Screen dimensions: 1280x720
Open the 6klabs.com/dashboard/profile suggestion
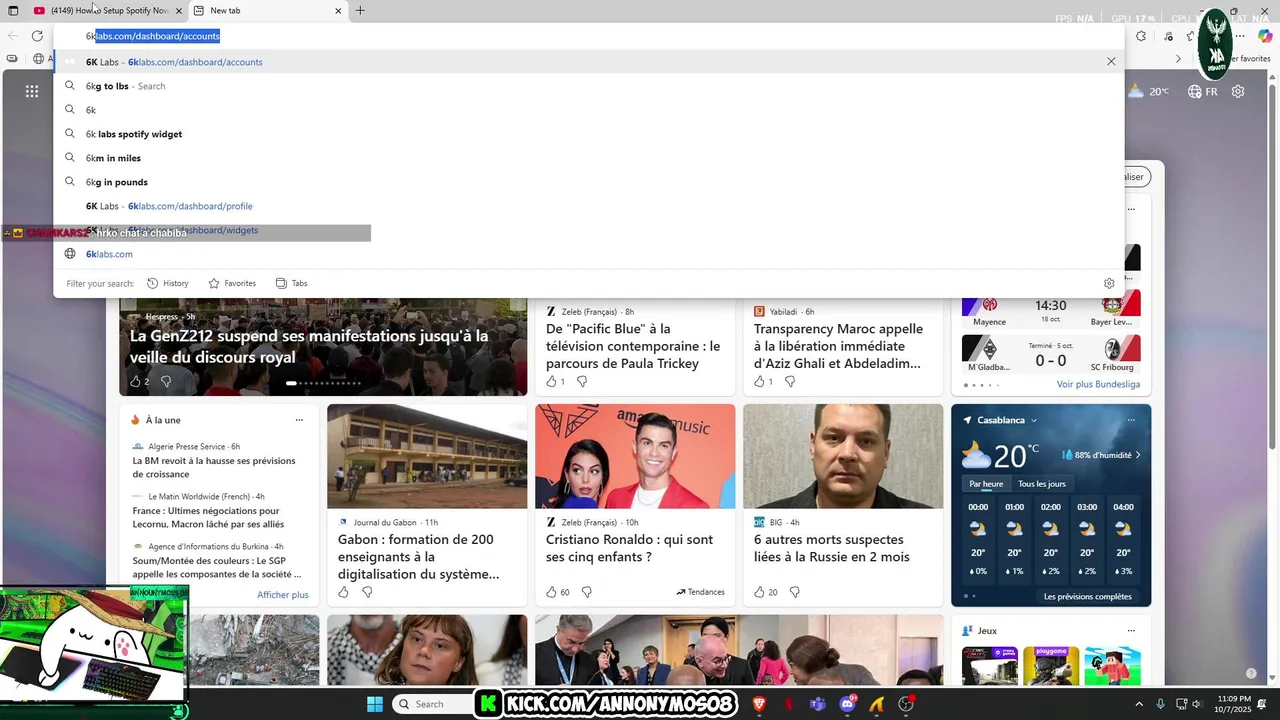(590, 206)
